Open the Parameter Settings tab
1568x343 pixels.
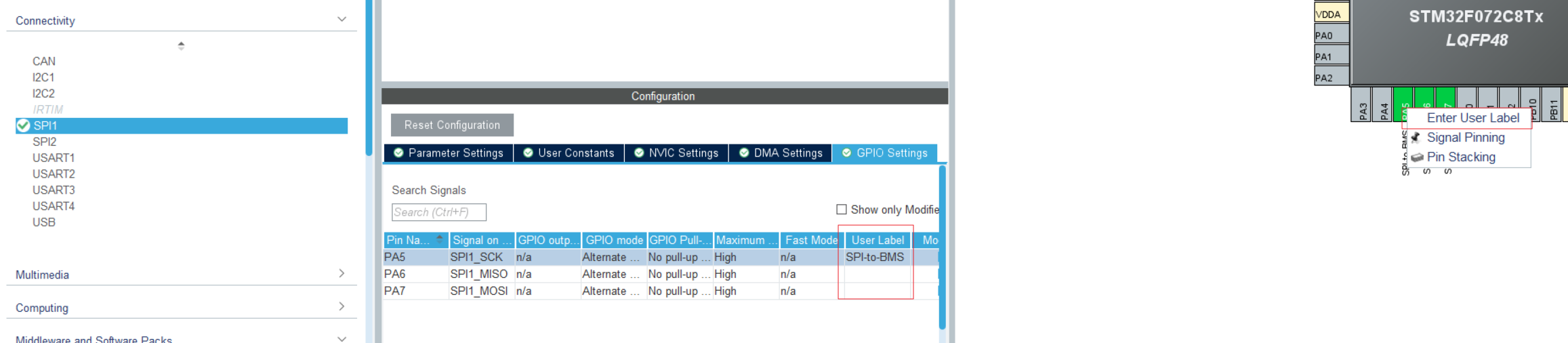click(449, 153)
